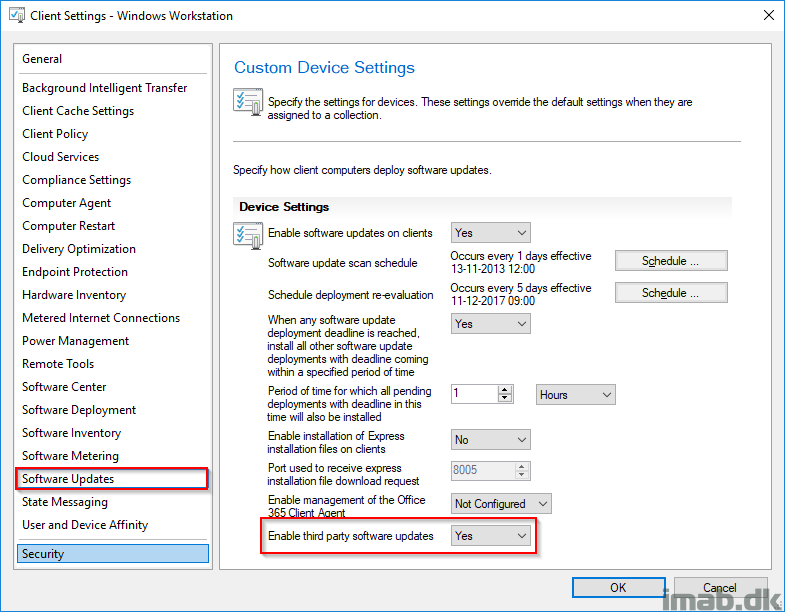Click the Device Settings checklist icon
The image size is (785, 612).
[x=248, y=234]
